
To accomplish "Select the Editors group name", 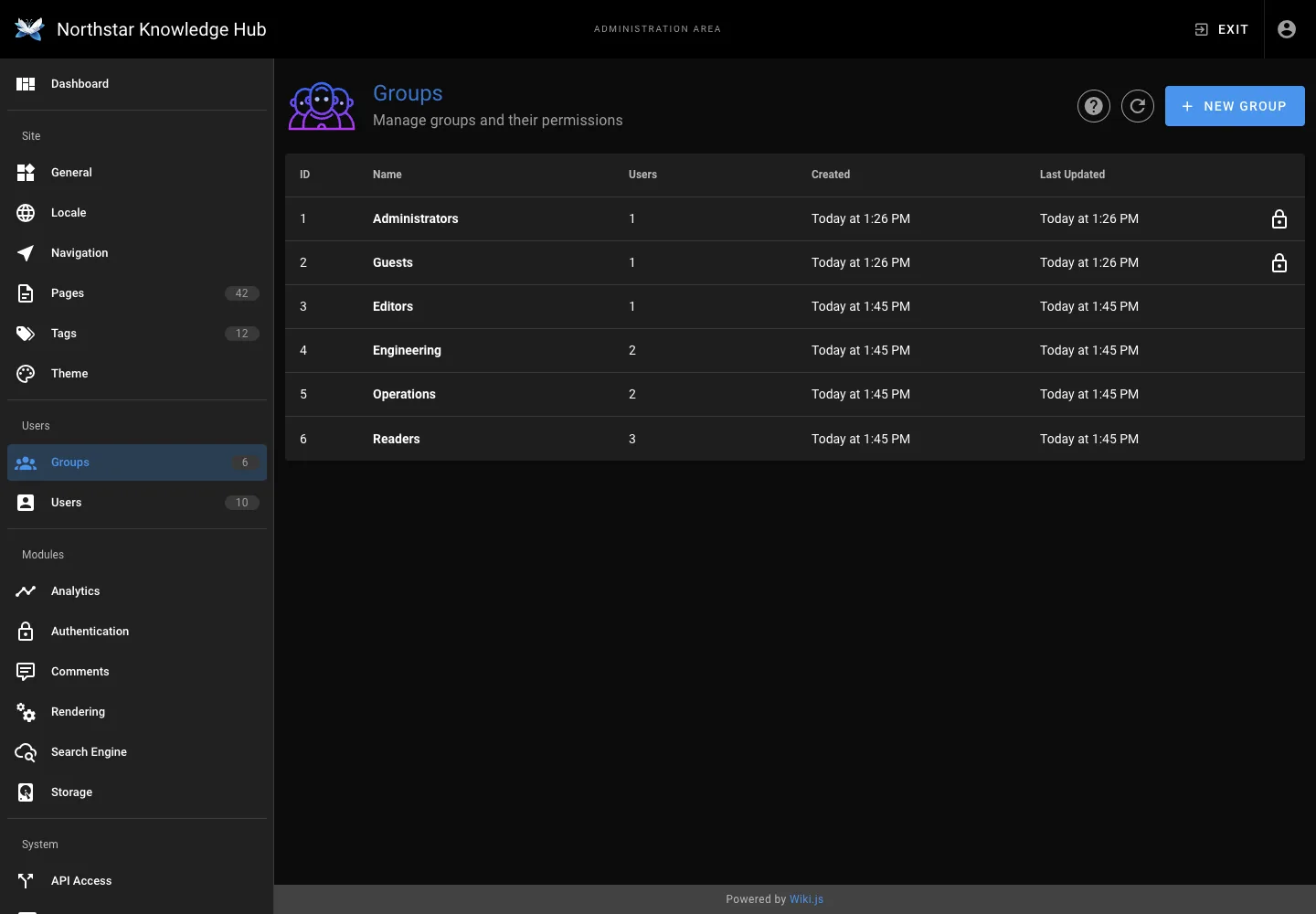I will pos(393,306).
